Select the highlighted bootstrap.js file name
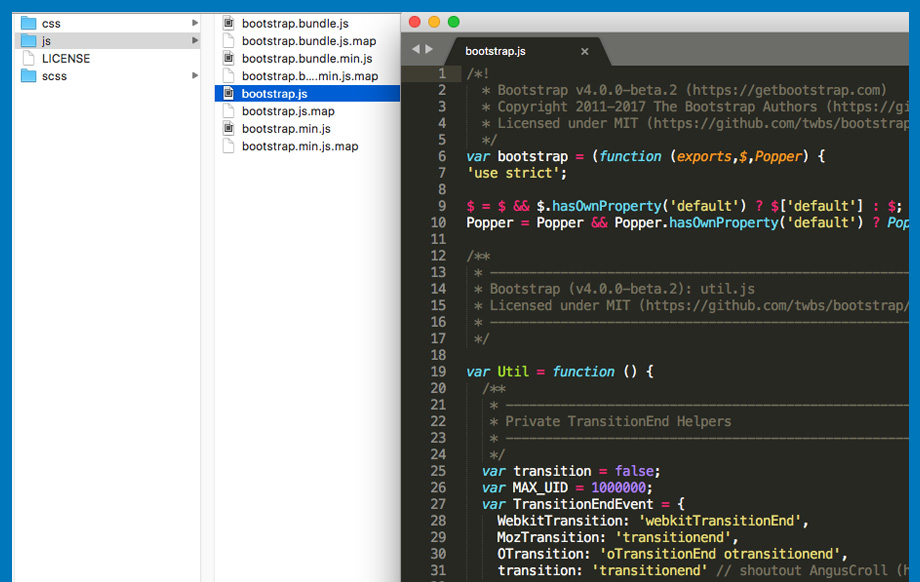 pos(275,94)
